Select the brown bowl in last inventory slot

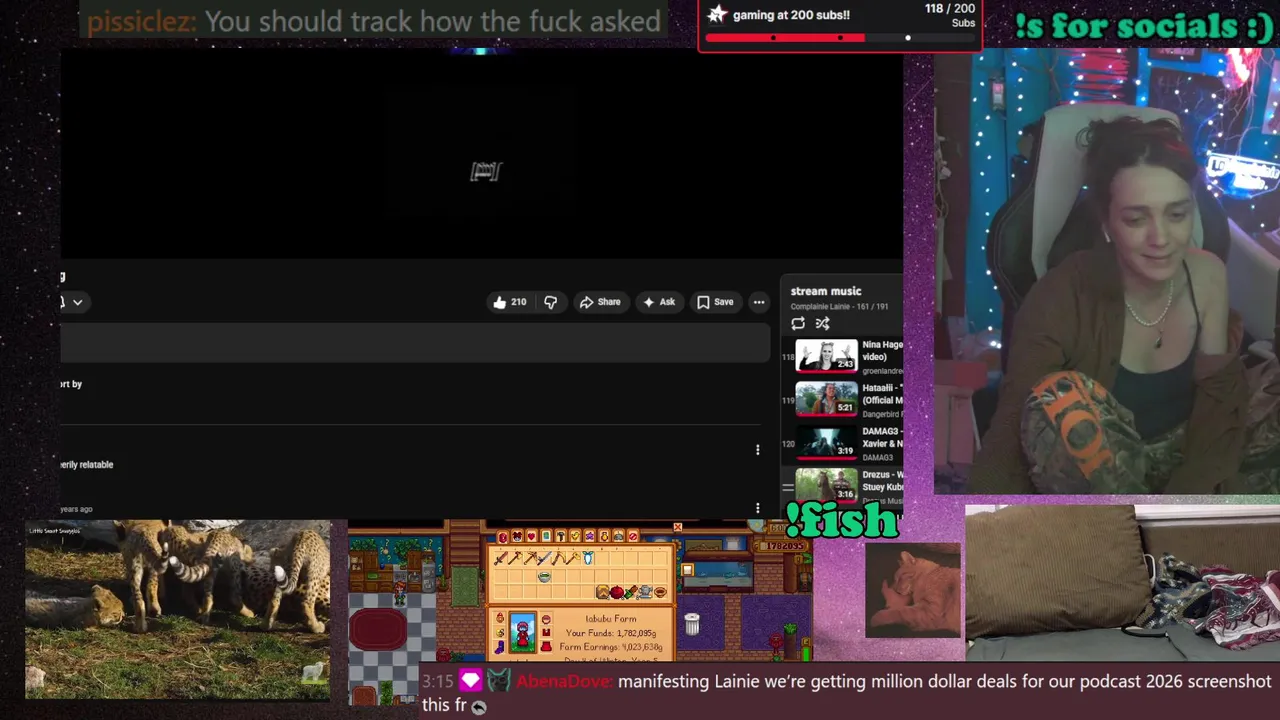coord(660,592)
